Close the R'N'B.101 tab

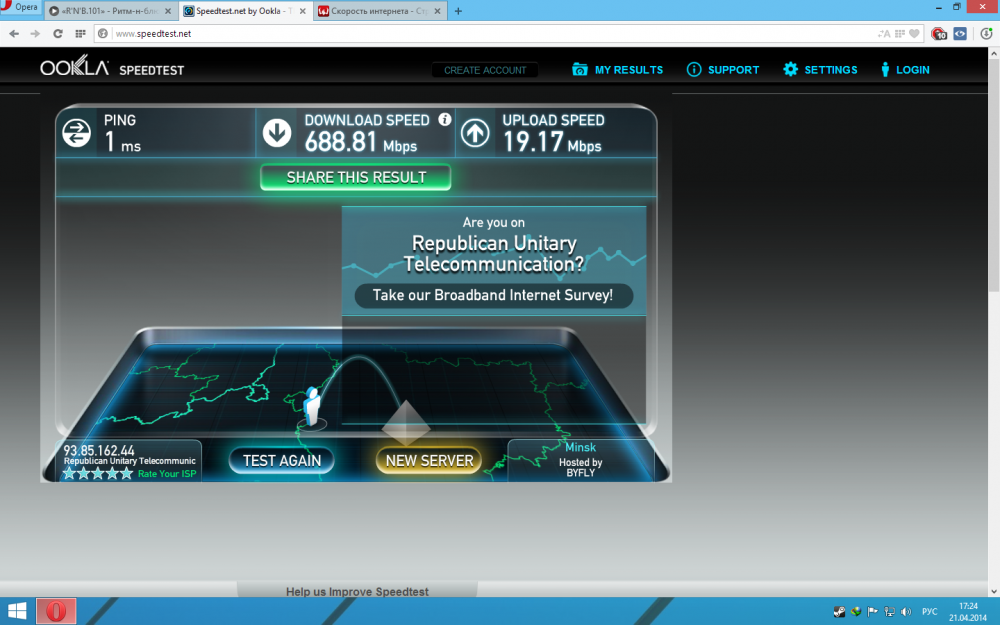point(168,11)
